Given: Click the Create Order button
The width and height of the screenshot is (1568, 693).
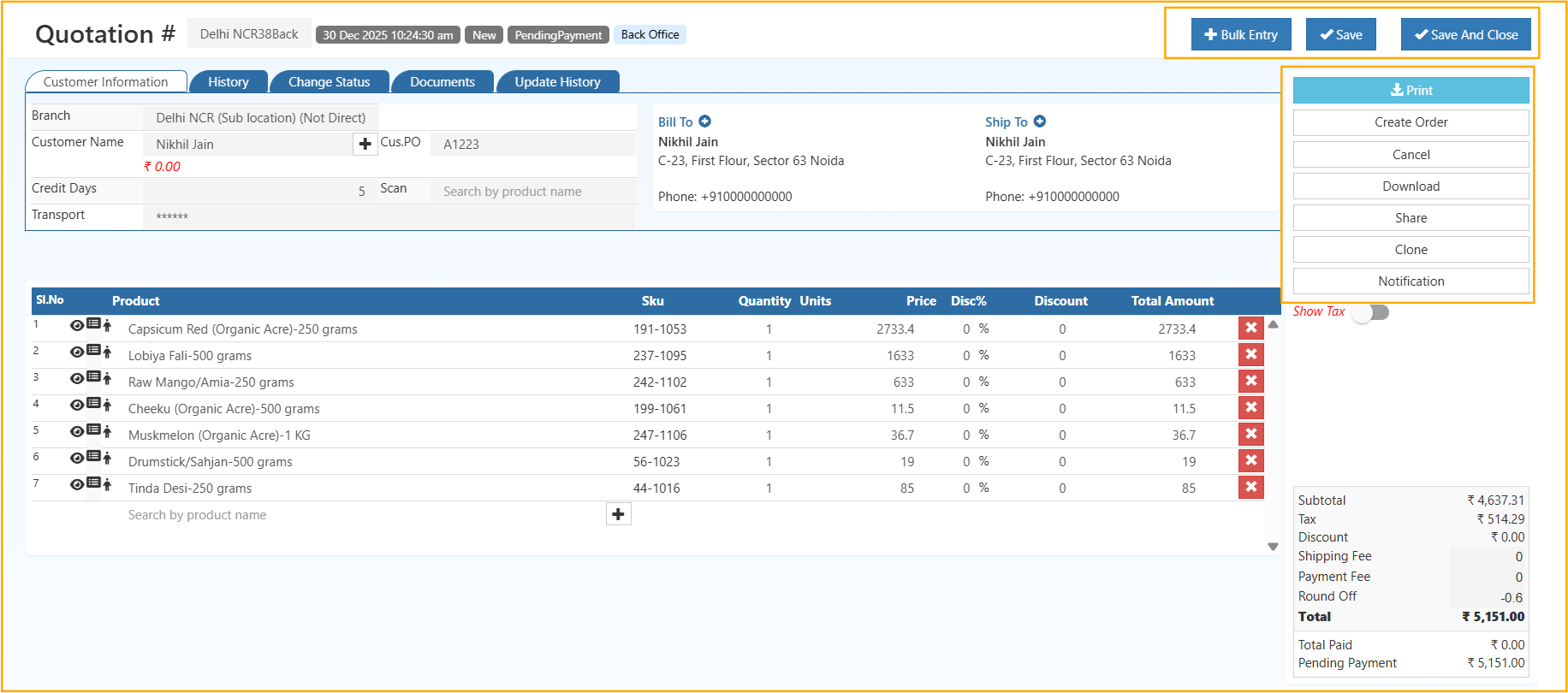Looking at the screenshot, I should [1411, 122].
